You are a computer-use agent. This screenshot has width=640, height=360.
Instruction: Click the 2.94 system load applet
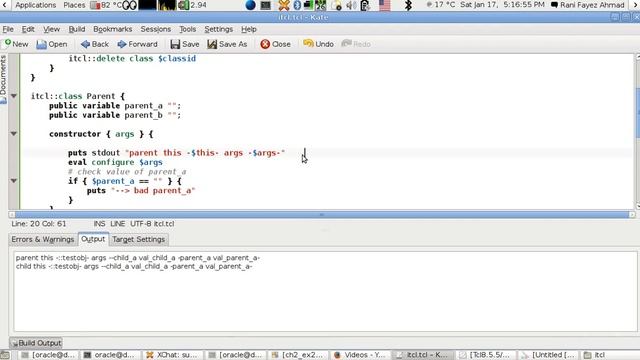192,5
